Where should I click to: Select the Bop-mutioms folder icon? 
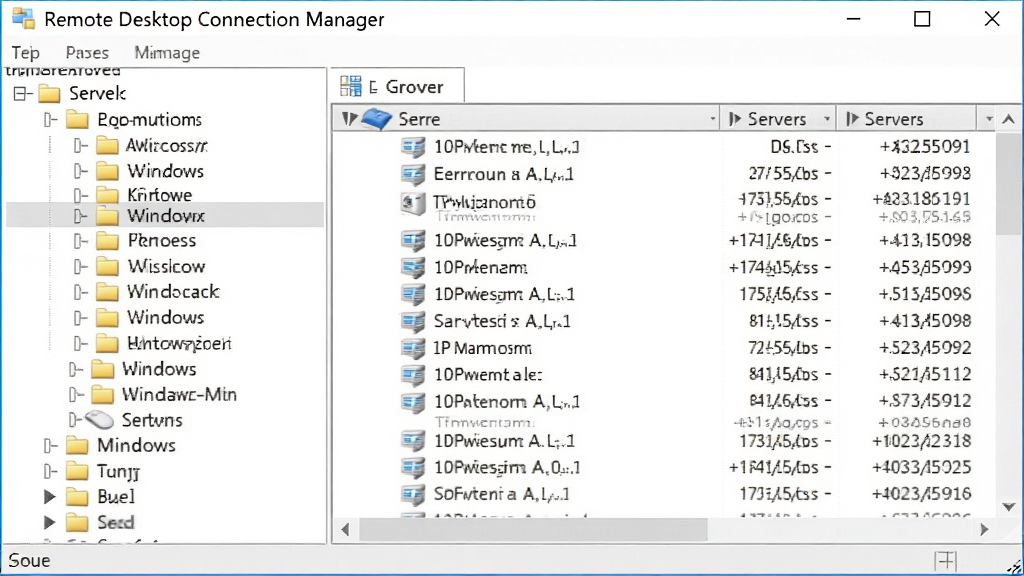[x=77, y=120]
